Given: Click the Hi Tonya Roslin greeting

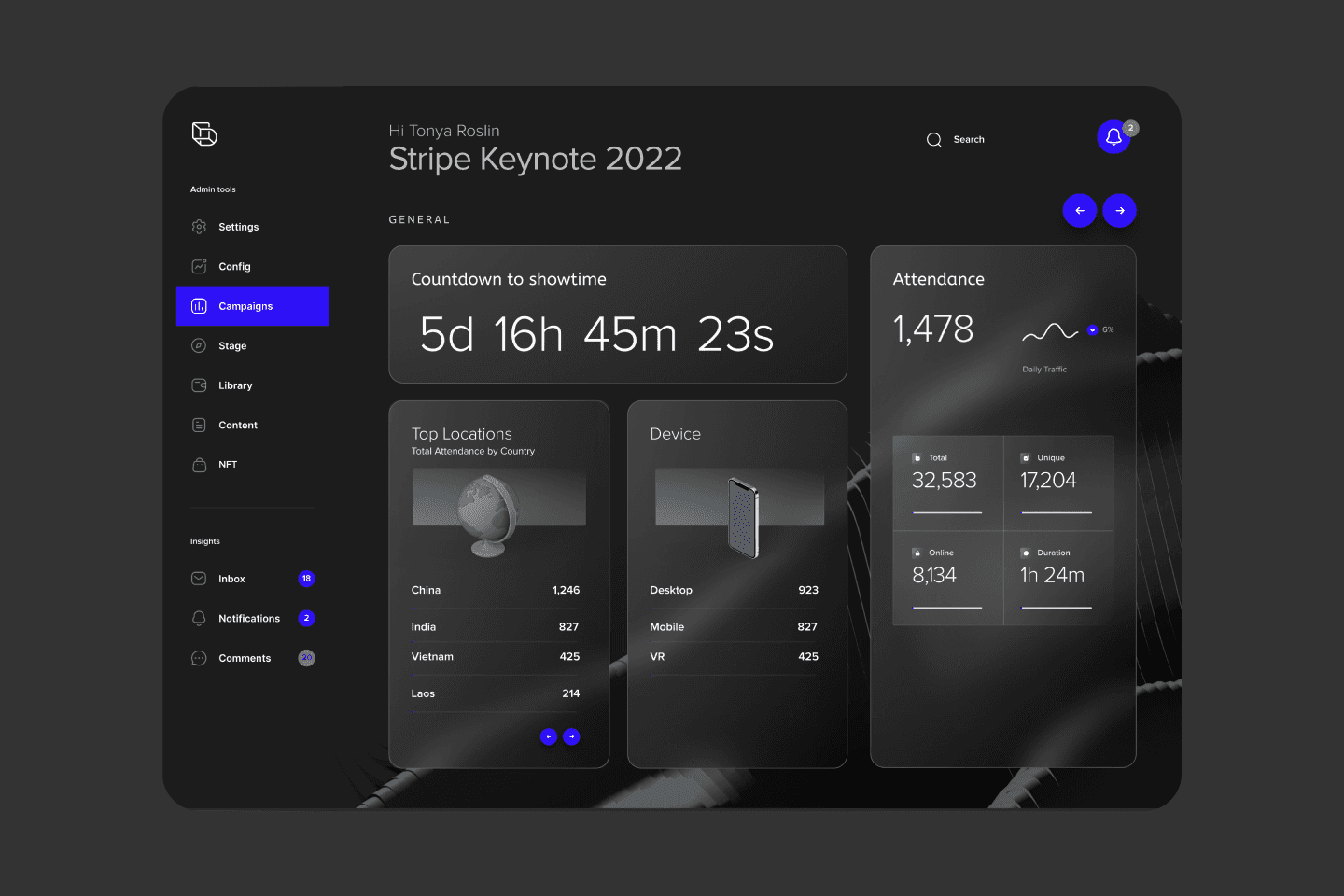Looking at the screenshot, I should point(444,131).
